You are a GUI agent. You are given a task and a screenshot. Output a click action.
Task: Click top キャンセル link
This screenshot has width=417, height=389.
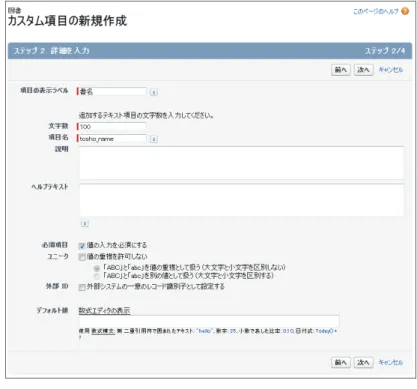(391, 70)
